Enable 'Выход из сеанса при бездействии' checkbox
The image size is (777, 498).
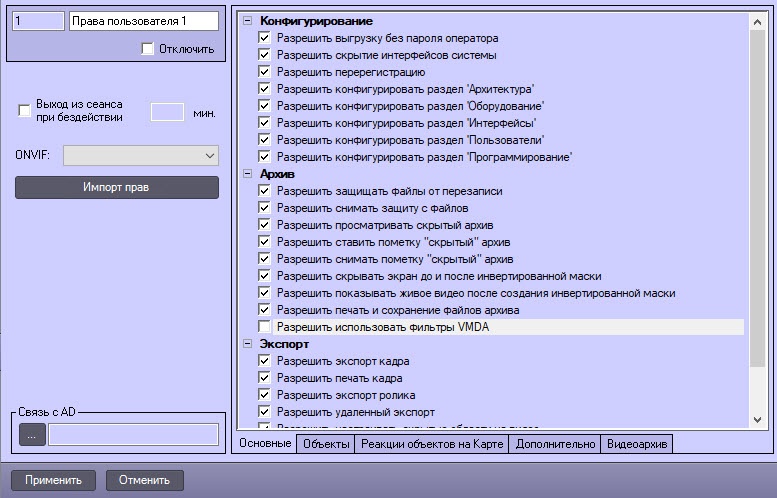coord(24,111)
